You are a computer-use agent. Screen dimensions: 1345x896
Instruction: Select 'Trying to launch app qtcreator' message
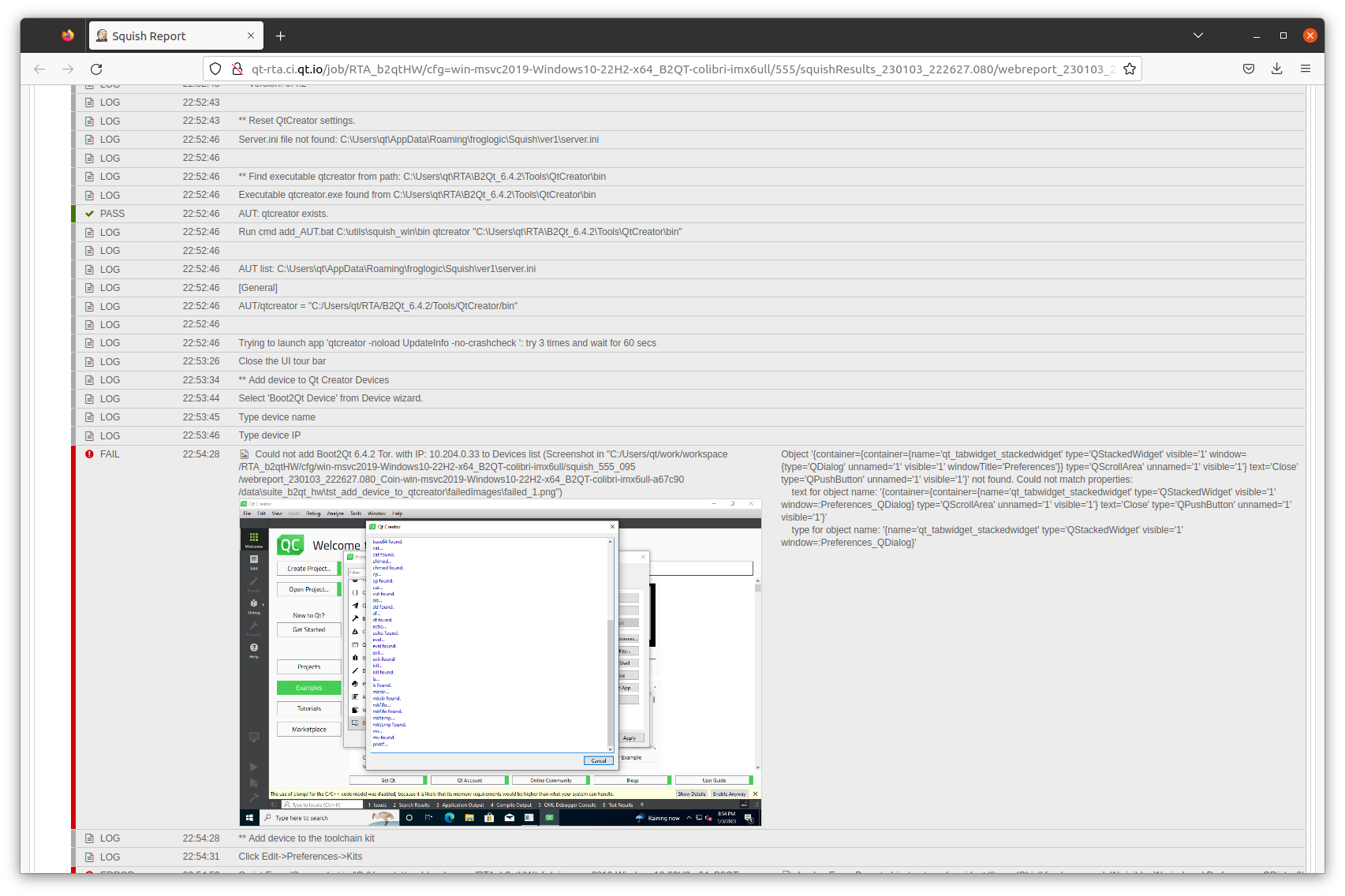click(447, 343)
